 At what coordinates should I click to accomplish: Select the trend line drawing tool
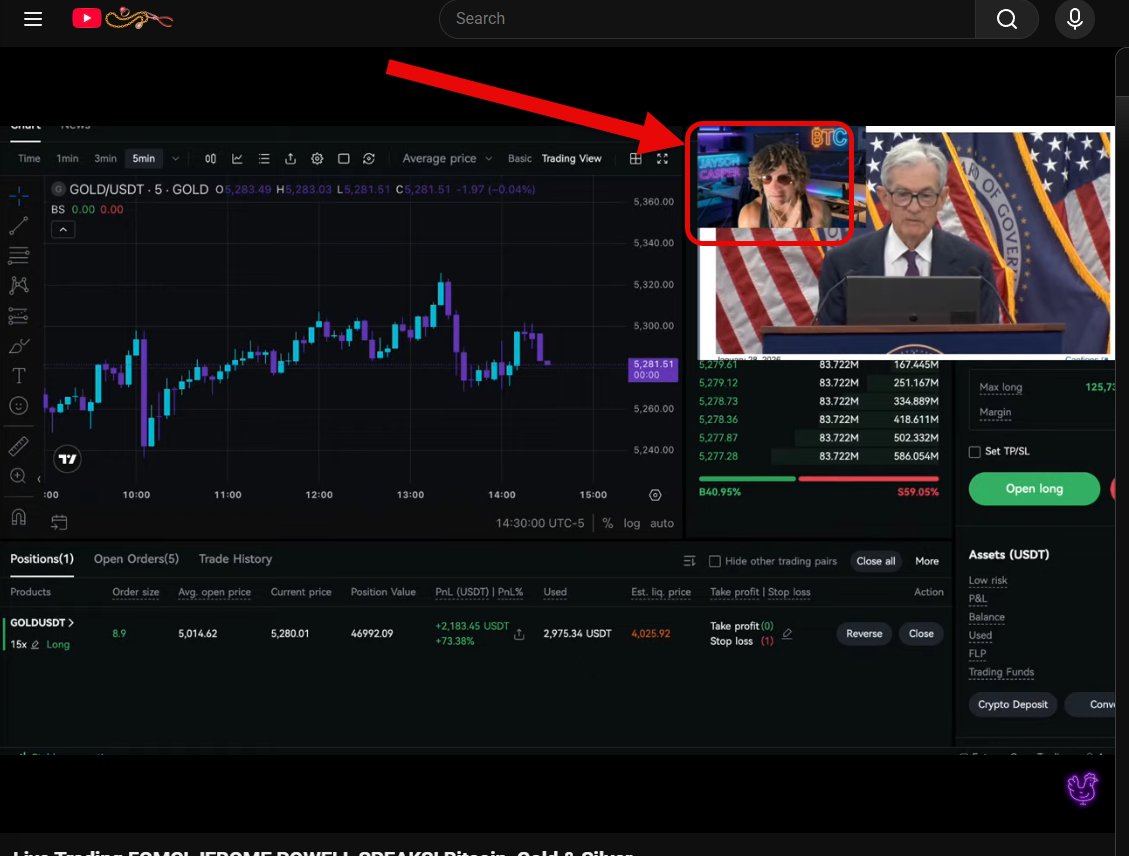pos(19,225)
